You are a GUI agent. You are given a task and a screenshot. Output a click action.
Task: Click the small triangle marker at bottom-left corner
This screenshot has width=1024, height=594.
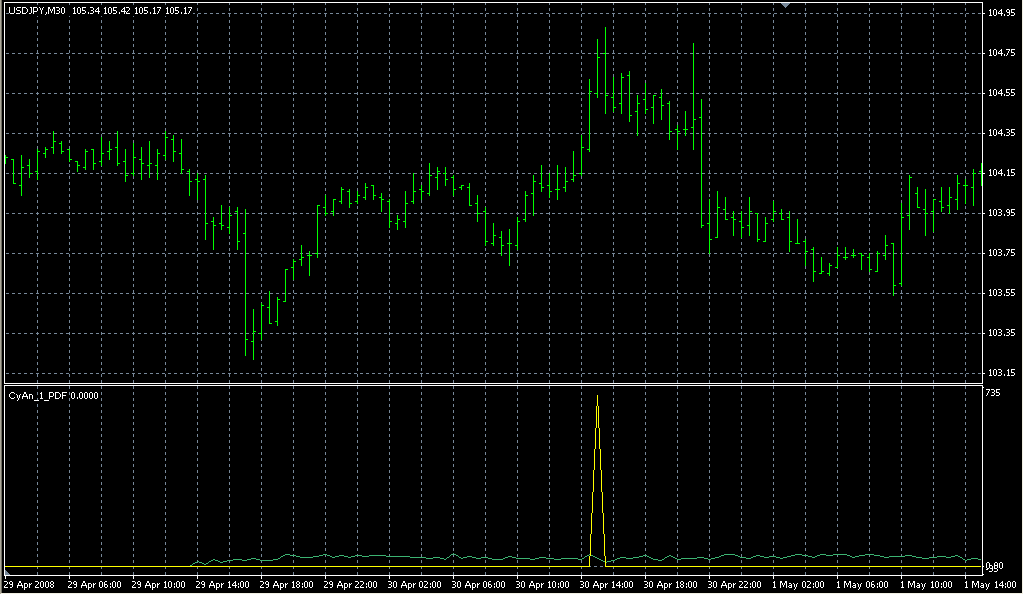coord(8,572)
